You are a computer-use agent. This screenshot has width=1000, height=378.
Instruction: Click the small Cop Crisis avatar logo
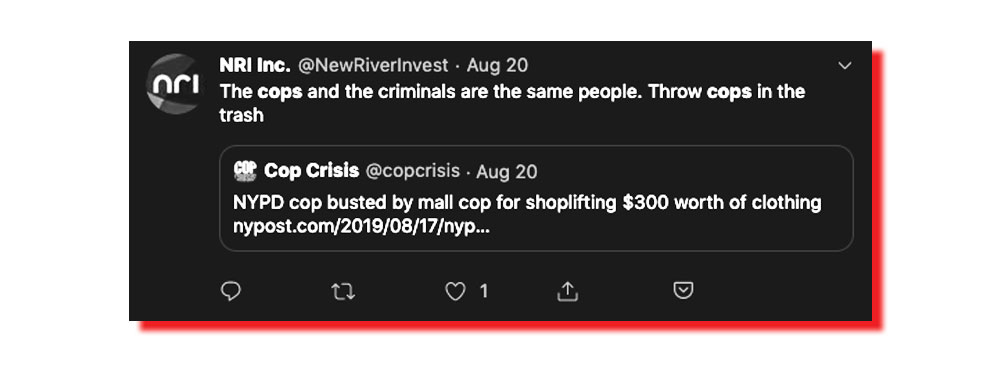(245, 170)
